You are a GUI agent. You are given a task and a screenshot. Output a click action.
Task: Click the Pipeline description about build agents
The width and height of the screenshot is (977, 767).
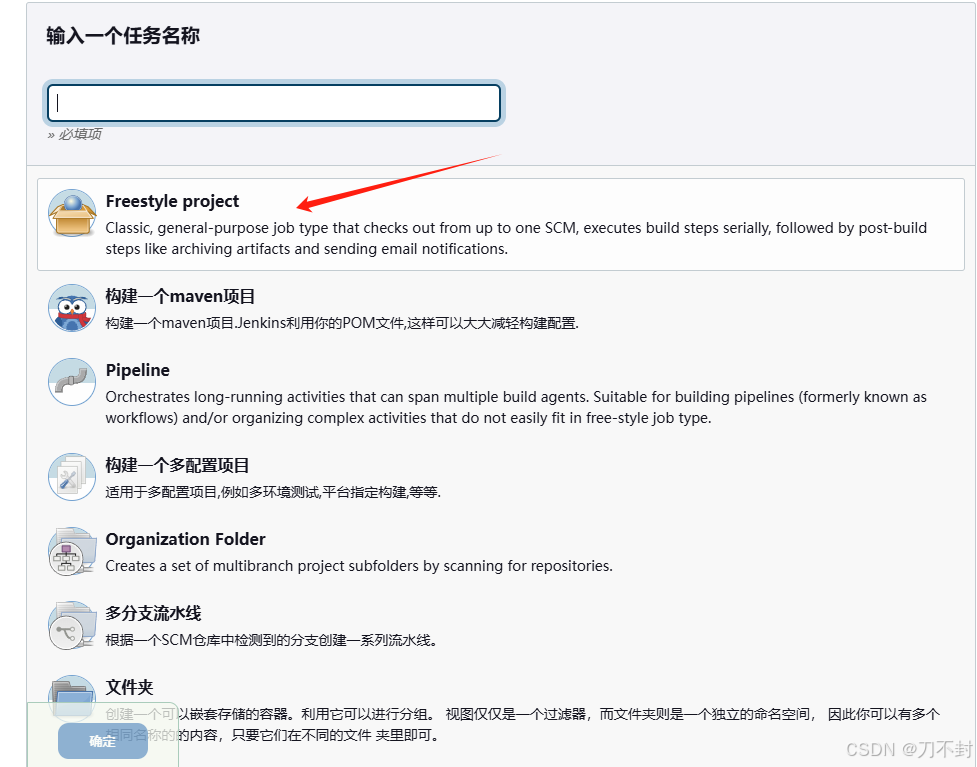pyautogui.click(x=516, y=407)
